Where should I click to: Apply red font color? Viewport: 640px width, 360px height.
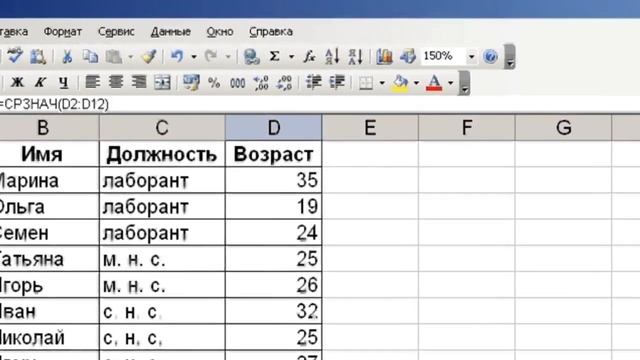pyautogui.click(x=434, y=83)
